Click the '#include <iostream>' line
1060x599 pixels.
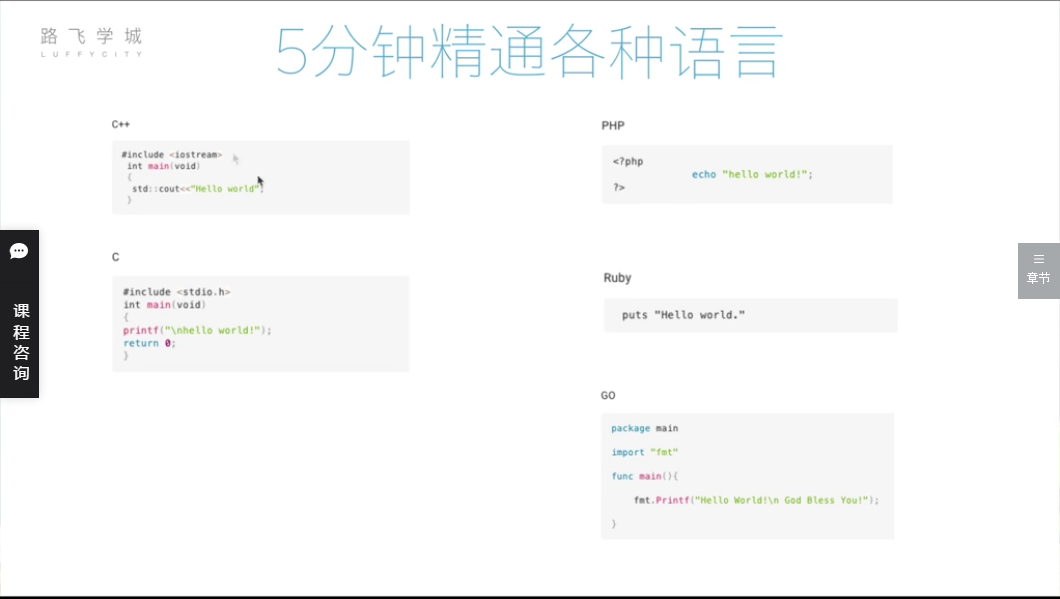[x=172, y=155]
